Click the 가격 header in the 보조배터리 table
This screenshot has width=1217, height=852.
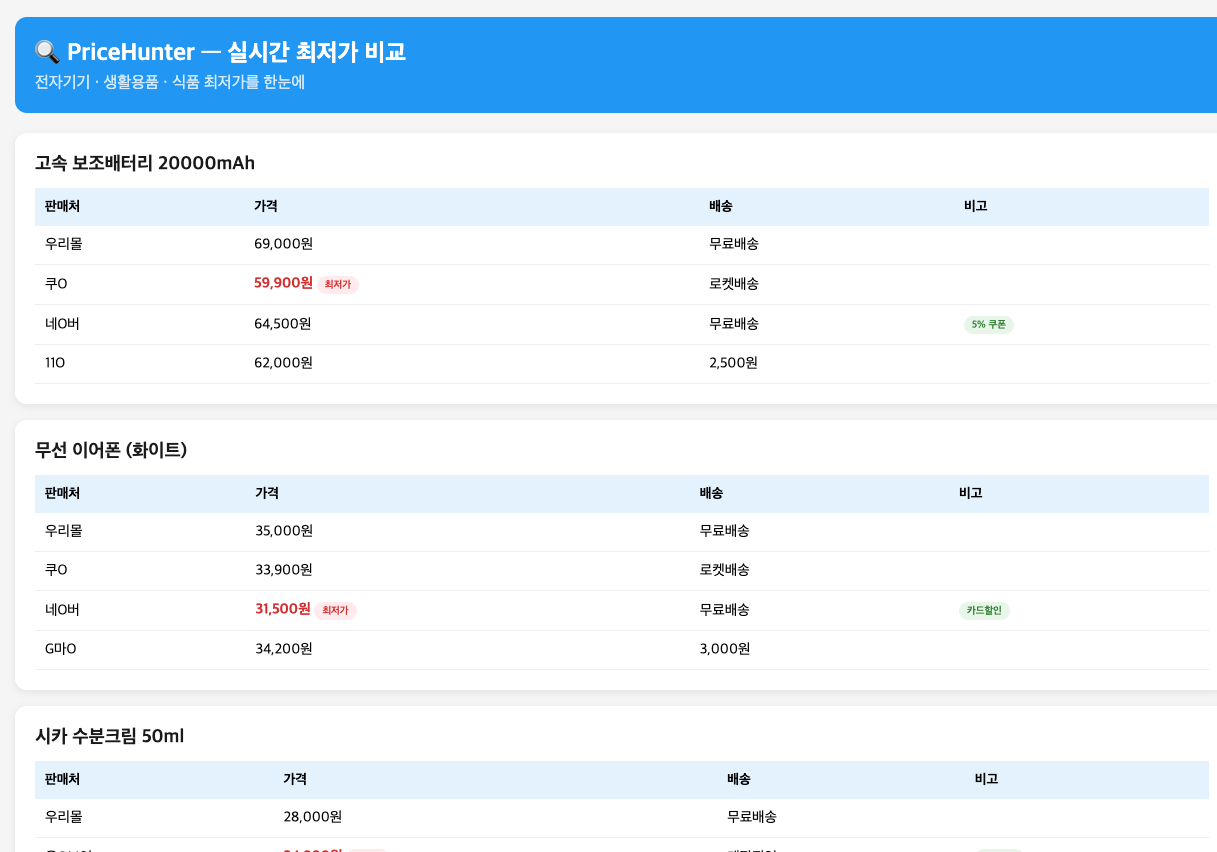266,206
